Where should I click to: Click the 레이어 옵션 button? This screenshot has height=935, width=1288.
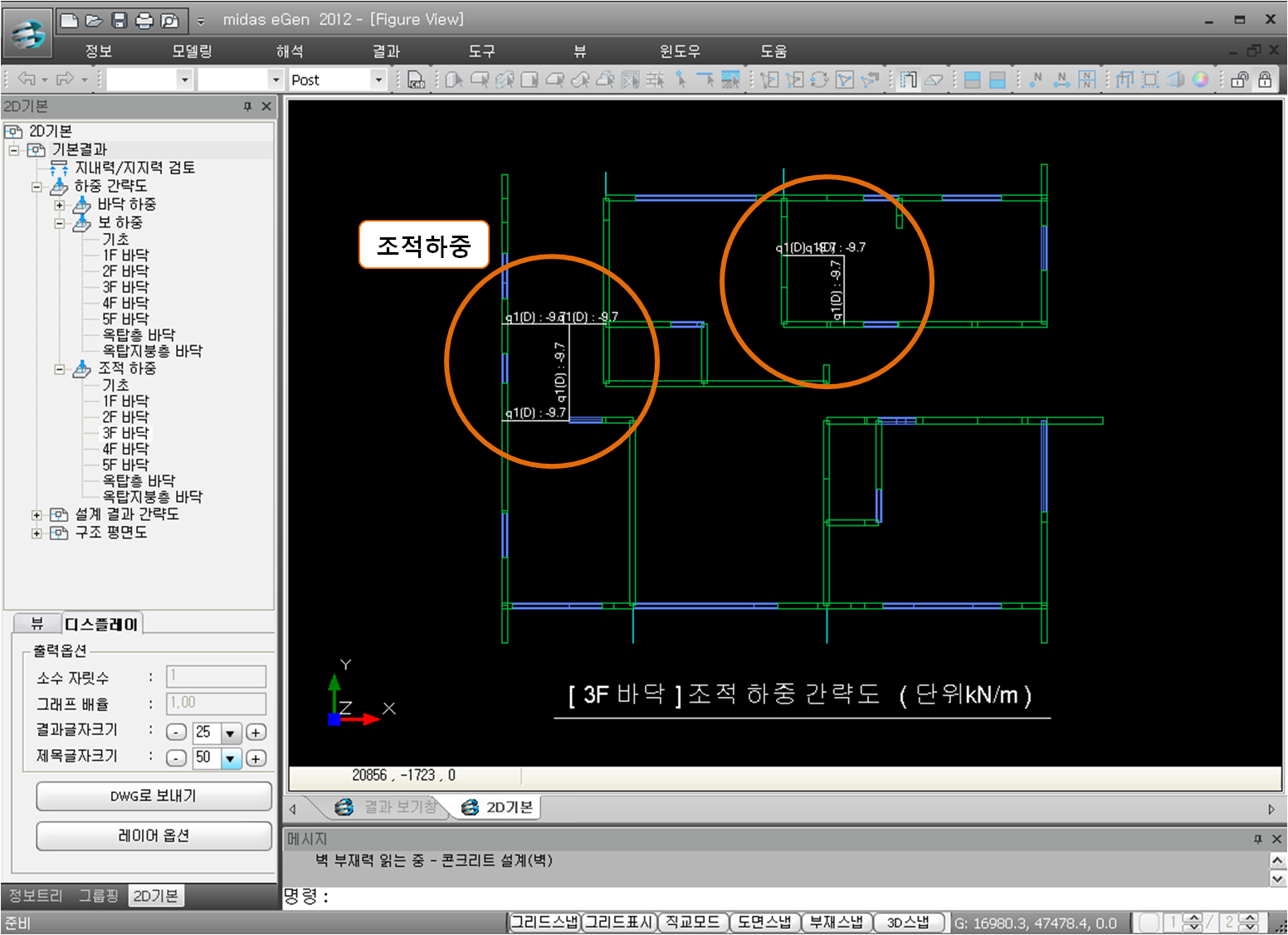(154, 835)
